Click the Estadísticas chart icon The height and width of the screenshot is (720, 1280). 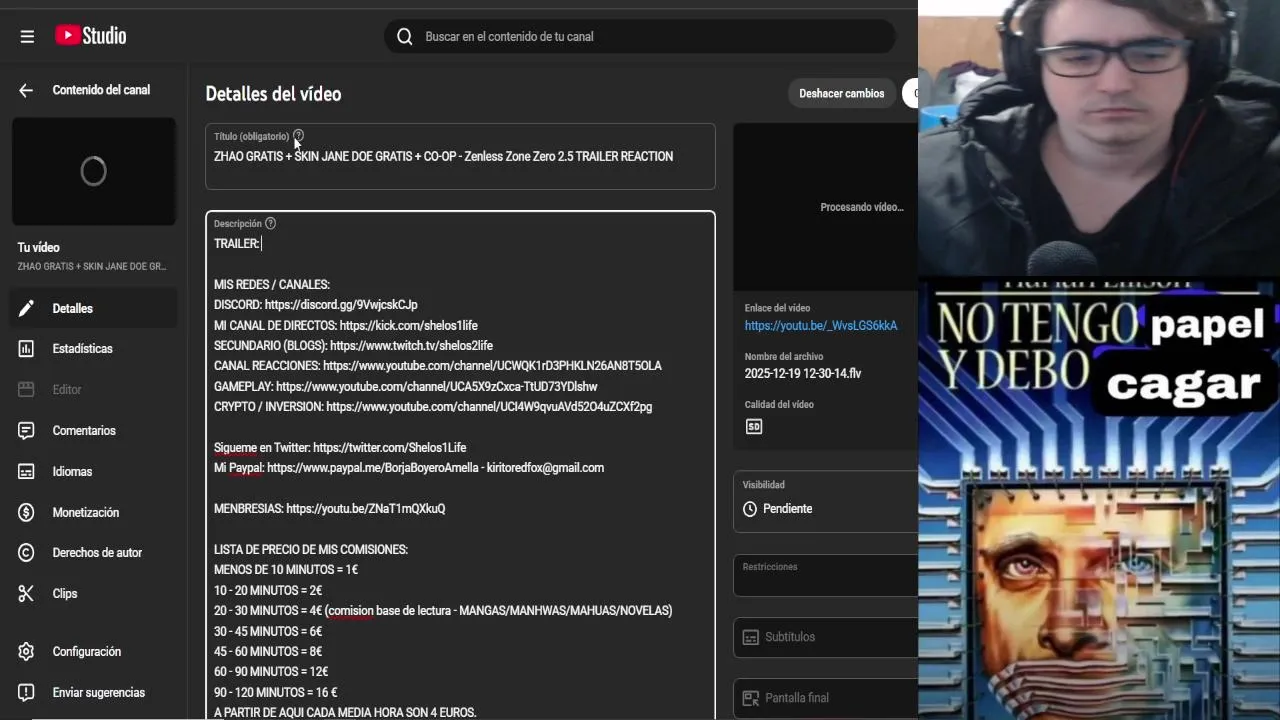pos(27,349)
